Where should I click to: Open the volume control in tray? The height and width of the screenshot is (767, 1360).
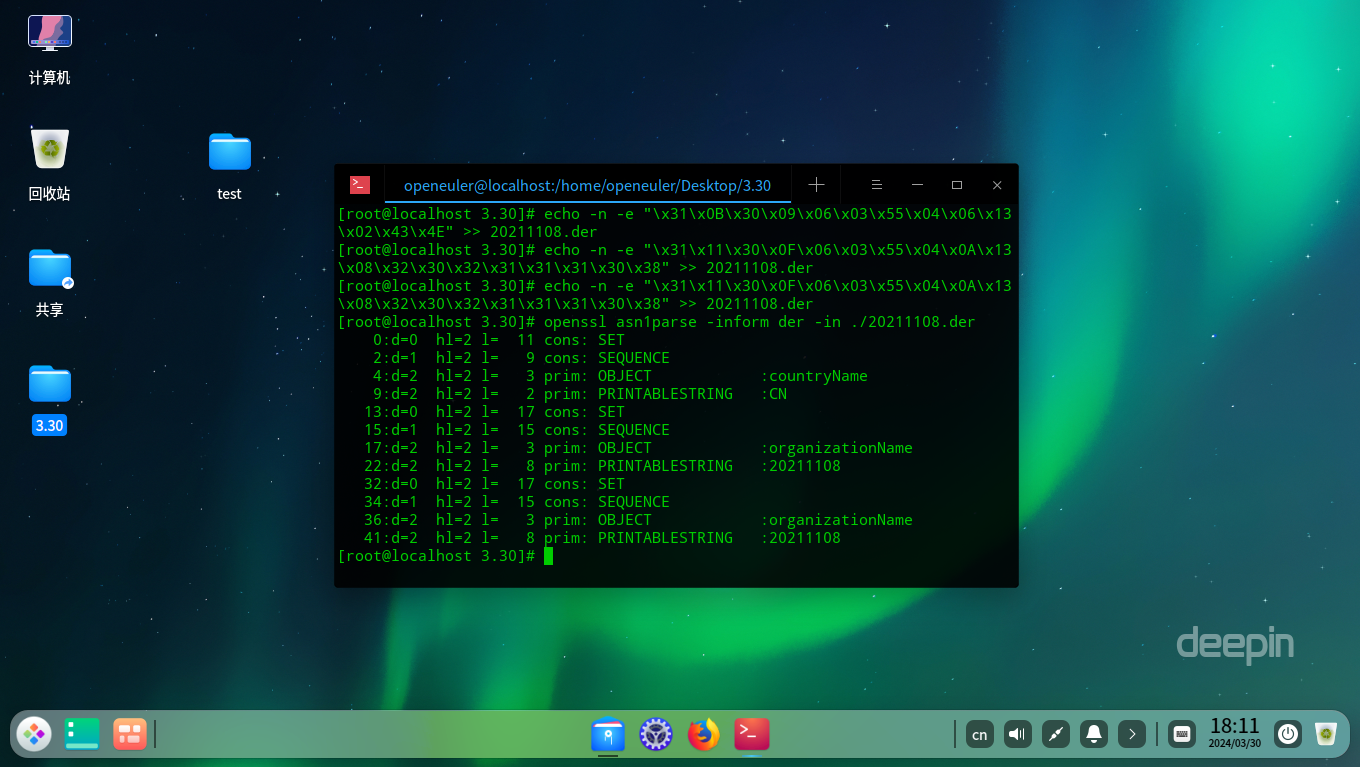(1018, 734)
